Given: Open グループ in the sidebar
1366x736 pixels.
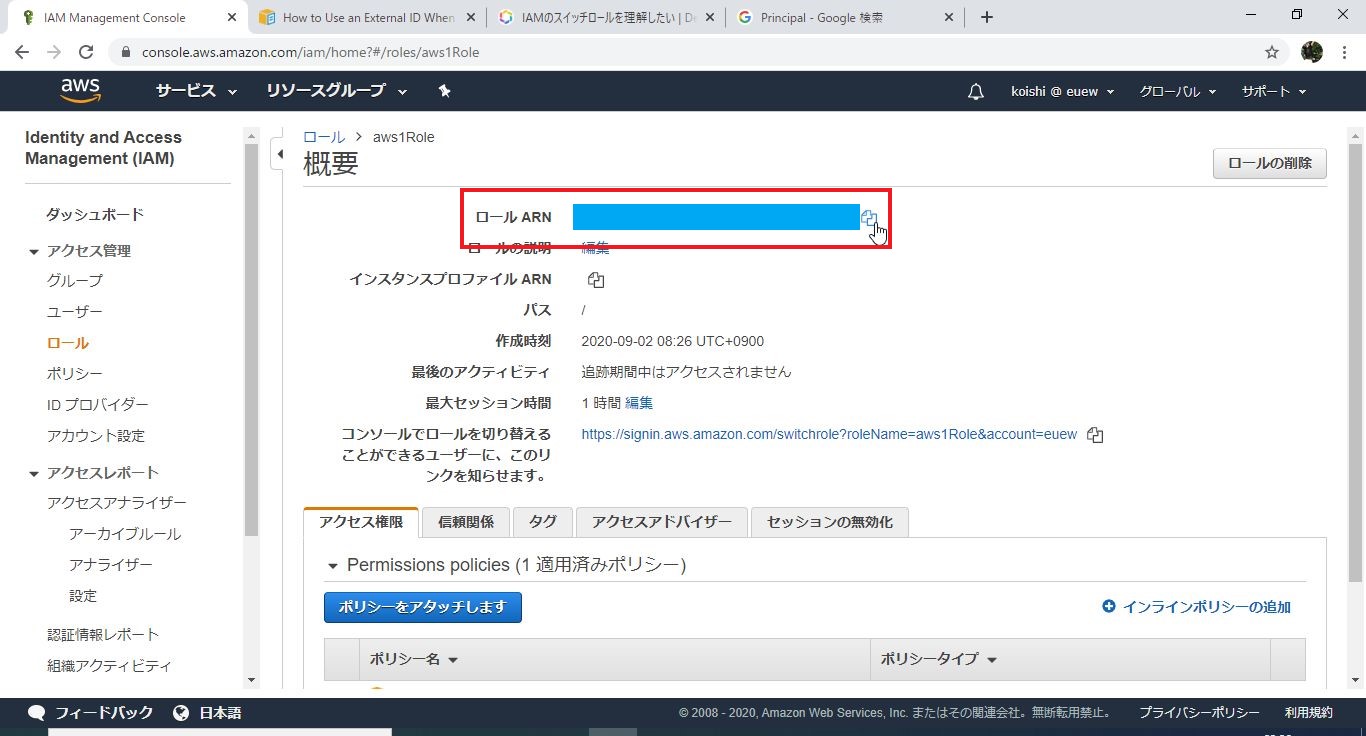Looking at the screenshot, I should [x=75, y=281].
